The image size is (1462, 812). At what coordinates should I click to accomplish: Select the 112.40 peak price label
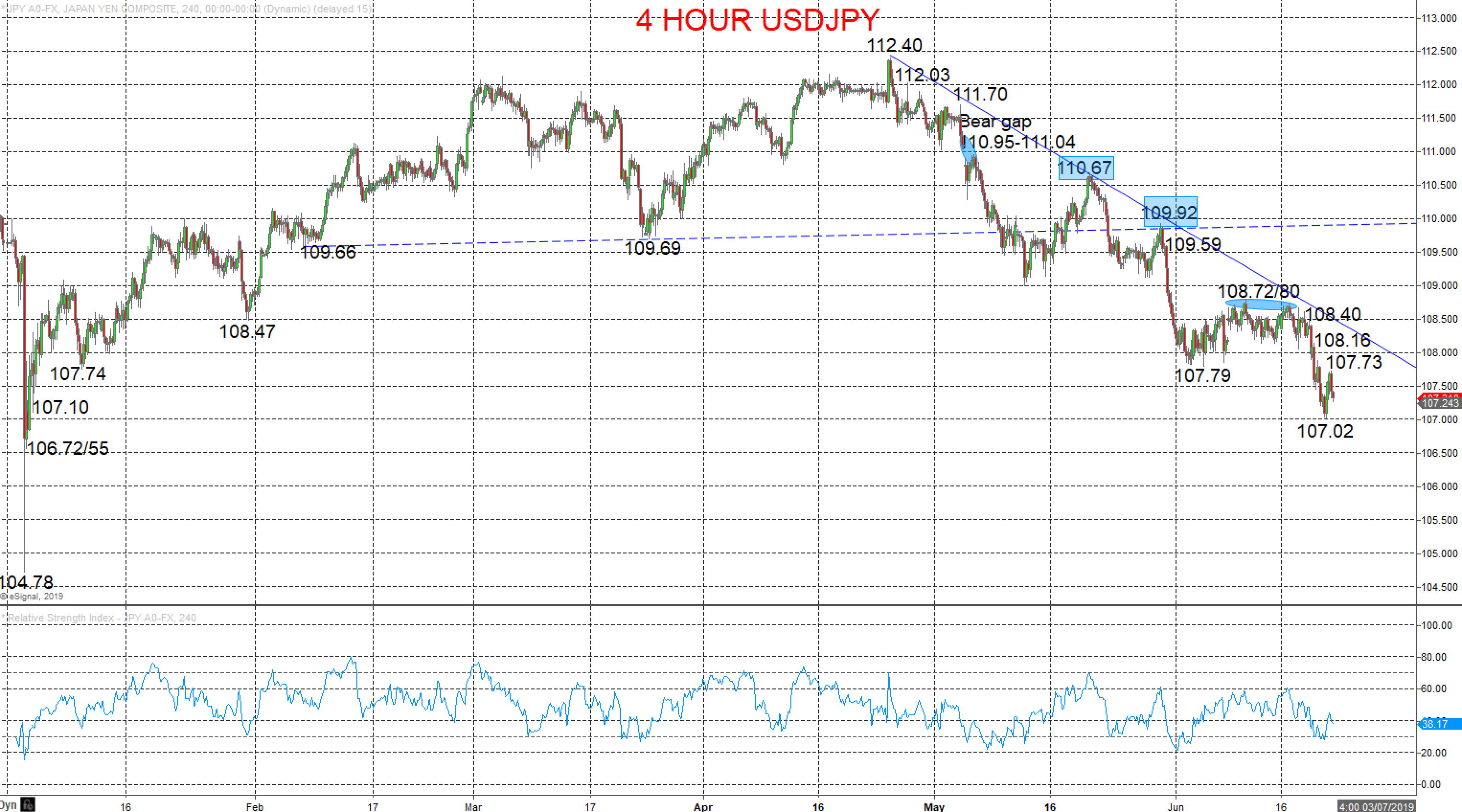894,45
